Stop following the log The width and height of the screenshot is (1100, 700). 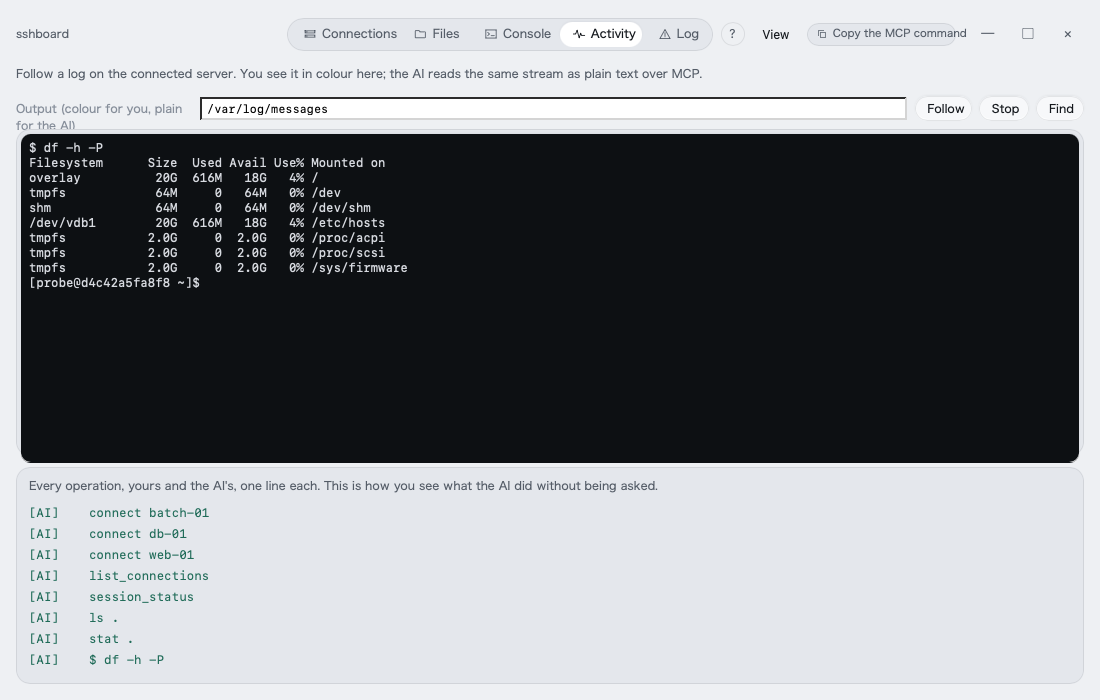(1005, 109)
